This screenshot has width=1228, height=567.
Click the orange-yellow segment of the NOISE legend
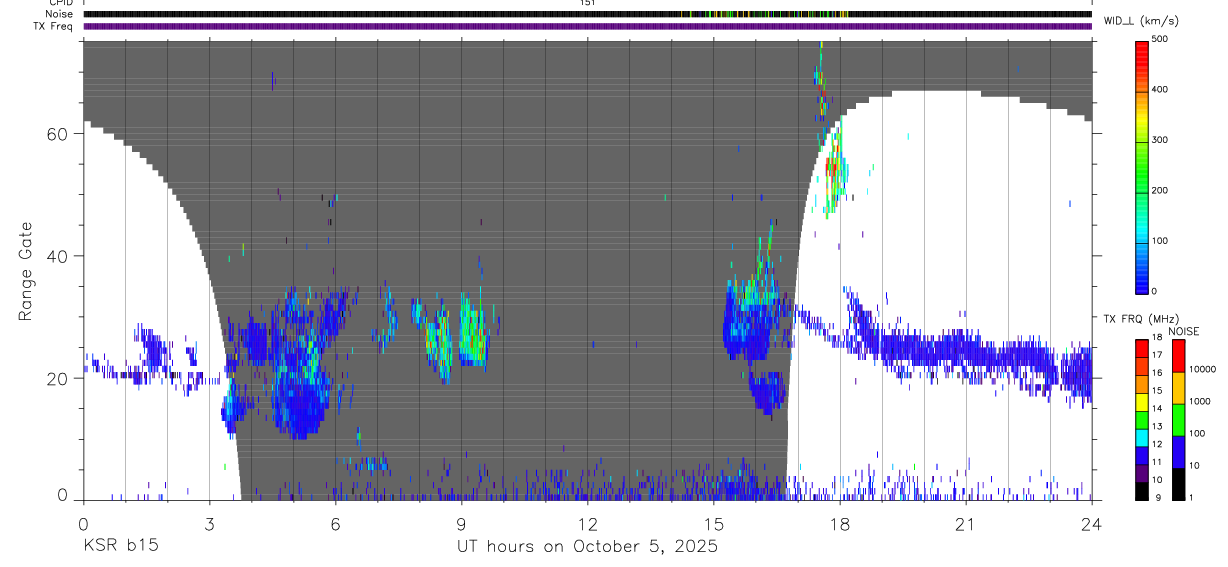(1178, 388)
